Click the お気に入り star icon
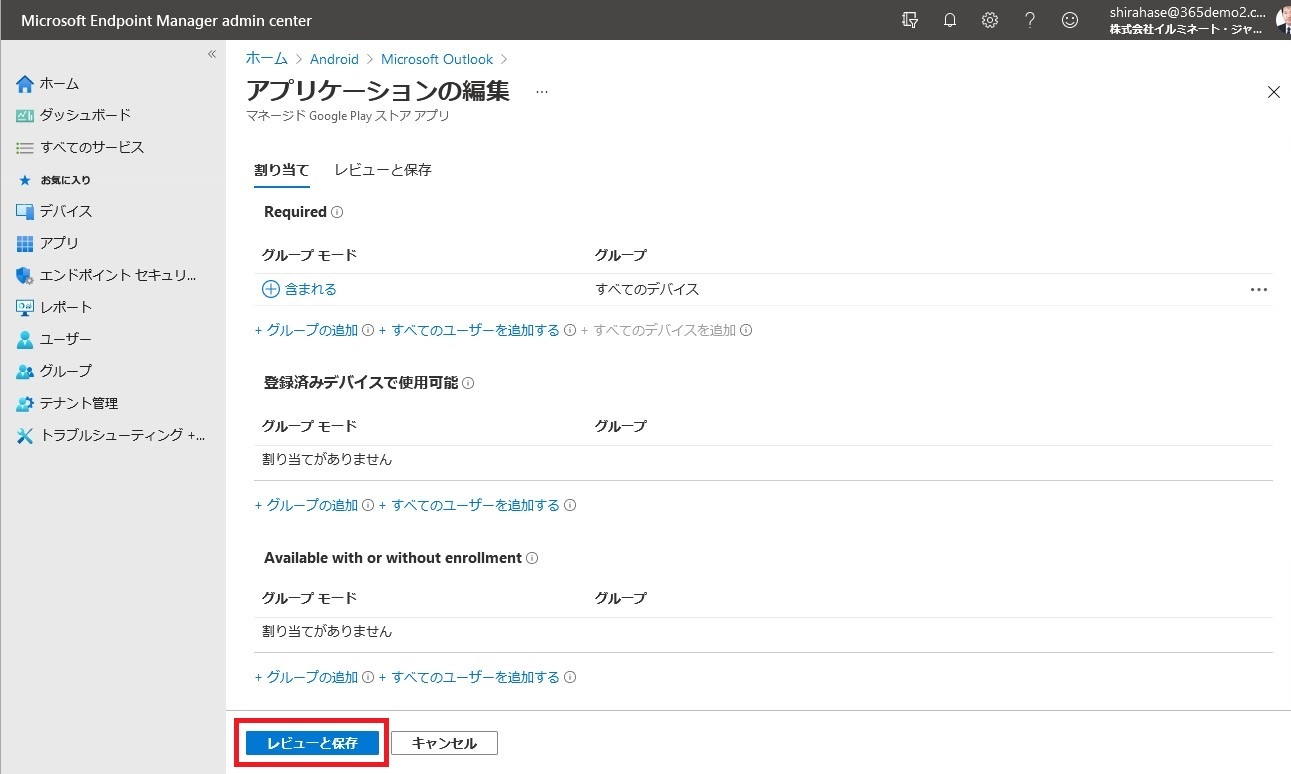The image size is (1291, 774). click(25, 180)
